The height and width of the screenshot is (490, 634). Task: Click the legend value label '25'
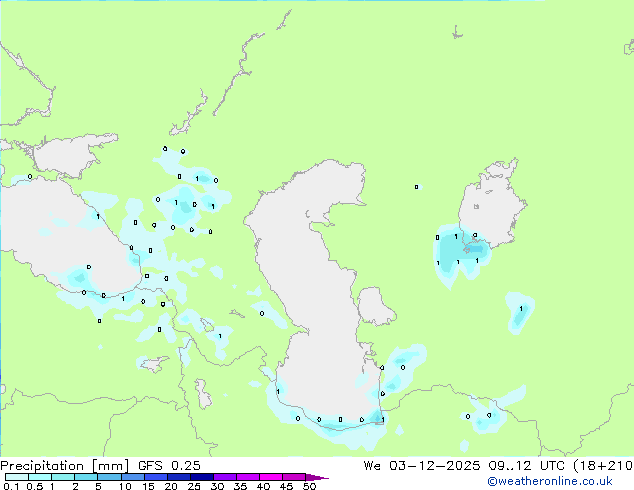[x=194, y=486]
